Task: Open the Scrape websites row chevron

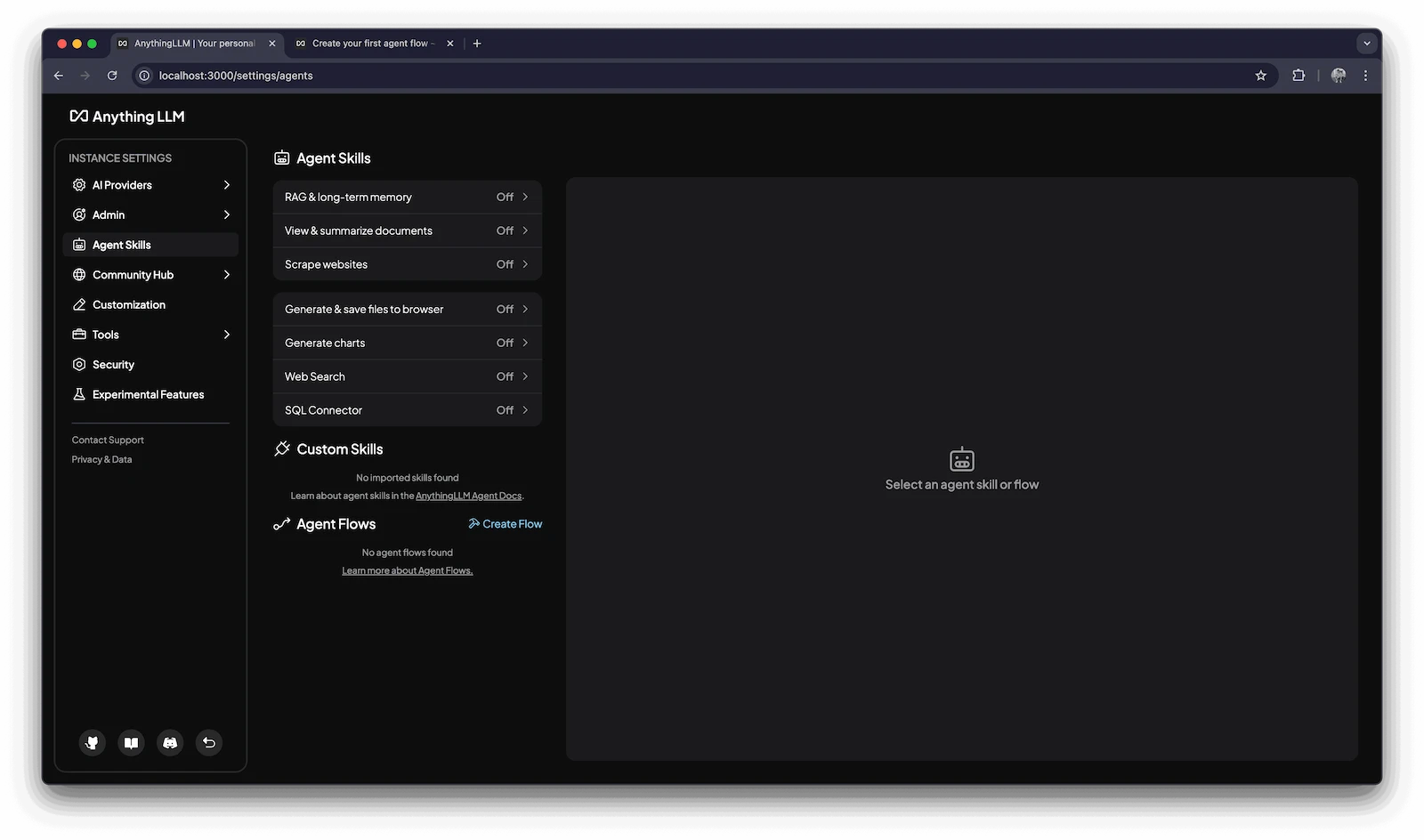Action: 525,264
